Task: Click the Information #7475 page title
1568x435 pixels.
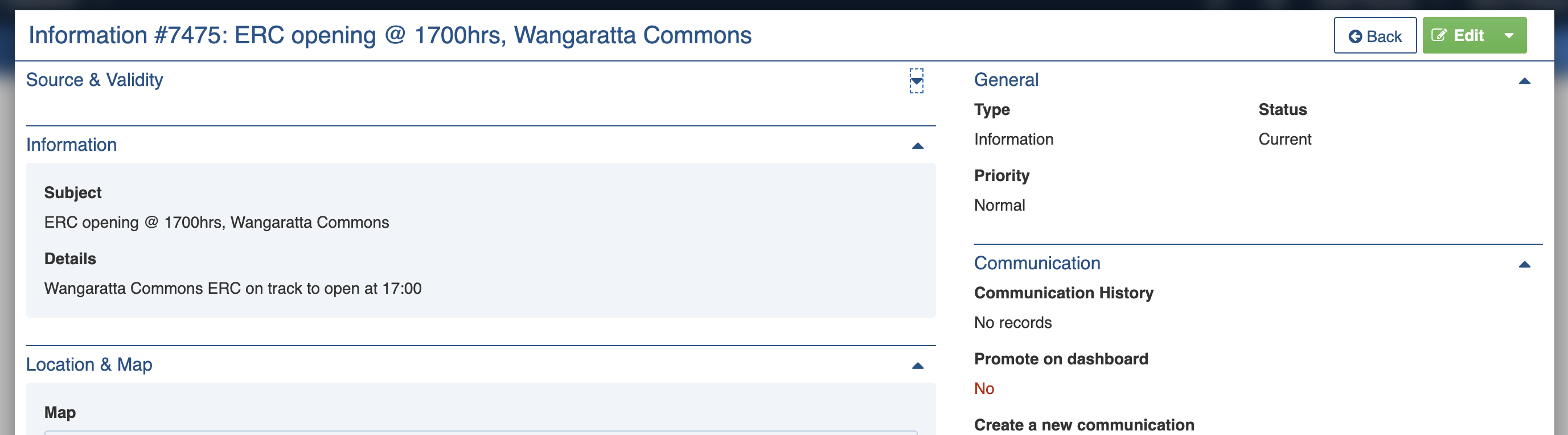Action: point(389,35)
